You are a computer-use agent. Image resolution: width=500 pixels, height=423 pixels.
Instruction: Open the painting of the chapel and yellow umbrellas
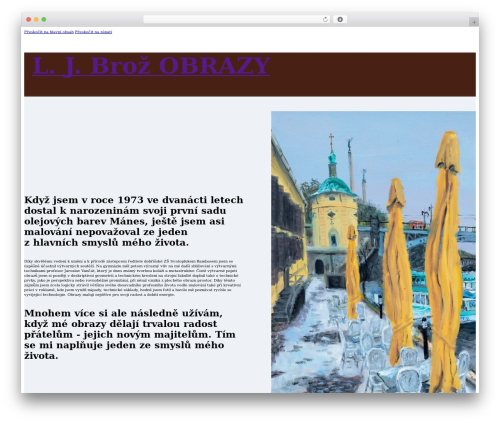click(373, 252)
